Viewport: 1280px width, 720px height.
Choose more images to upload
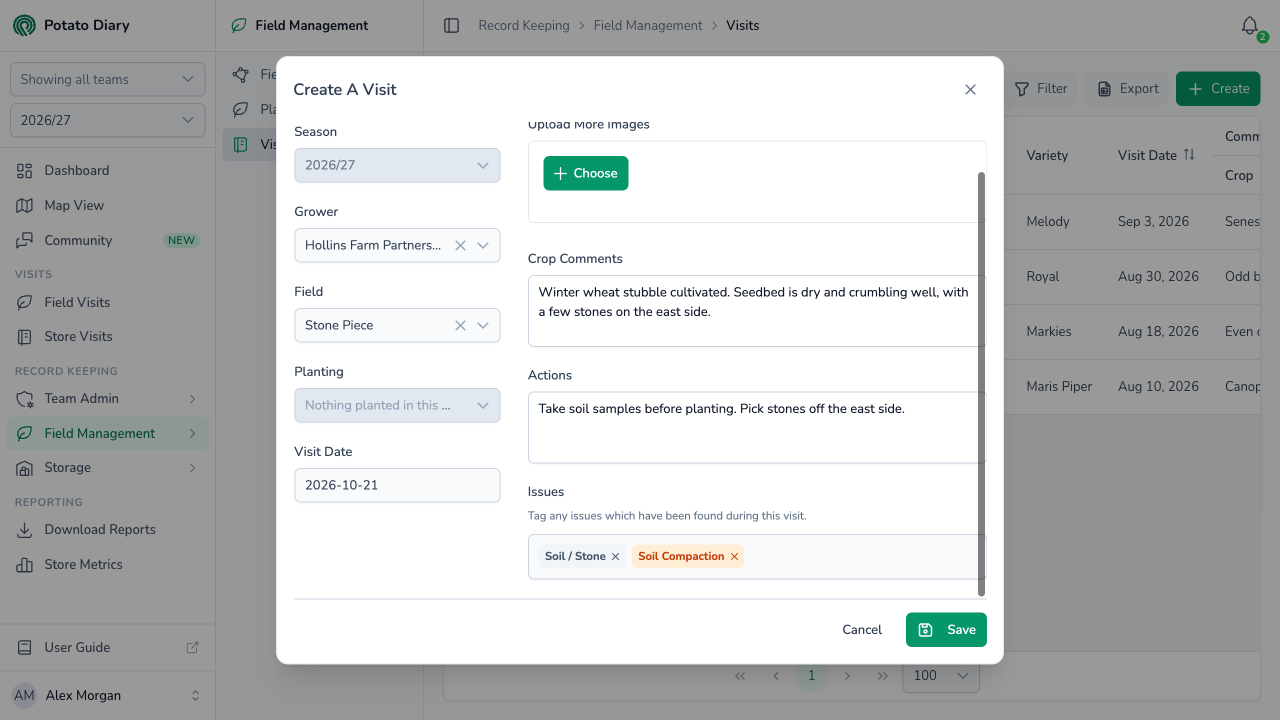point(586,173)
